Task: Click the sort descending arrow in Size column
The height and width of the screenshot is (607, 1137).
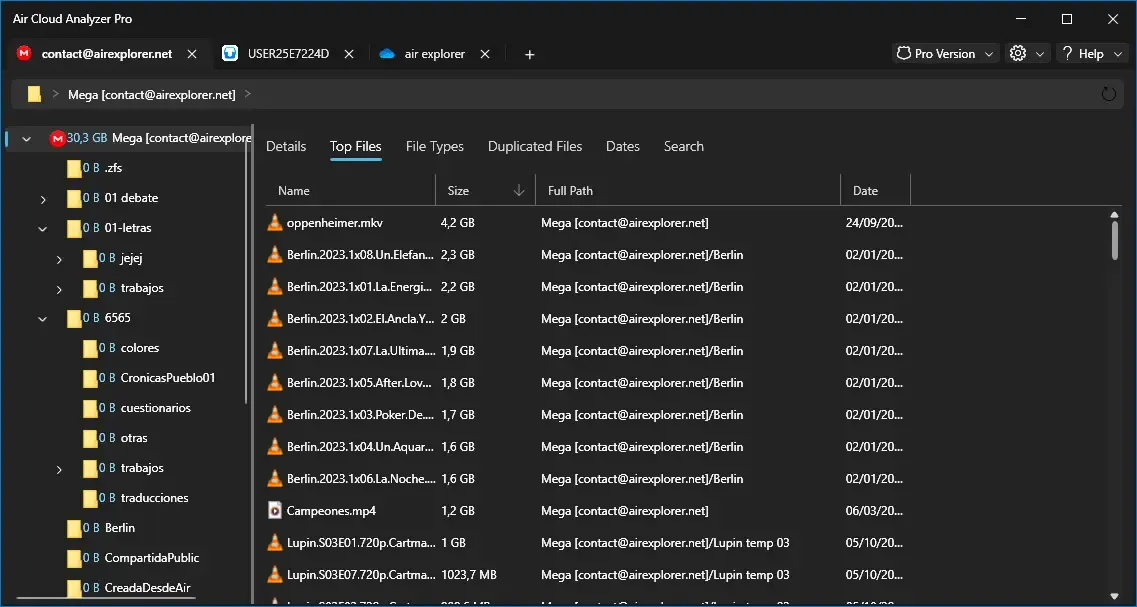Action: [518, 191]
